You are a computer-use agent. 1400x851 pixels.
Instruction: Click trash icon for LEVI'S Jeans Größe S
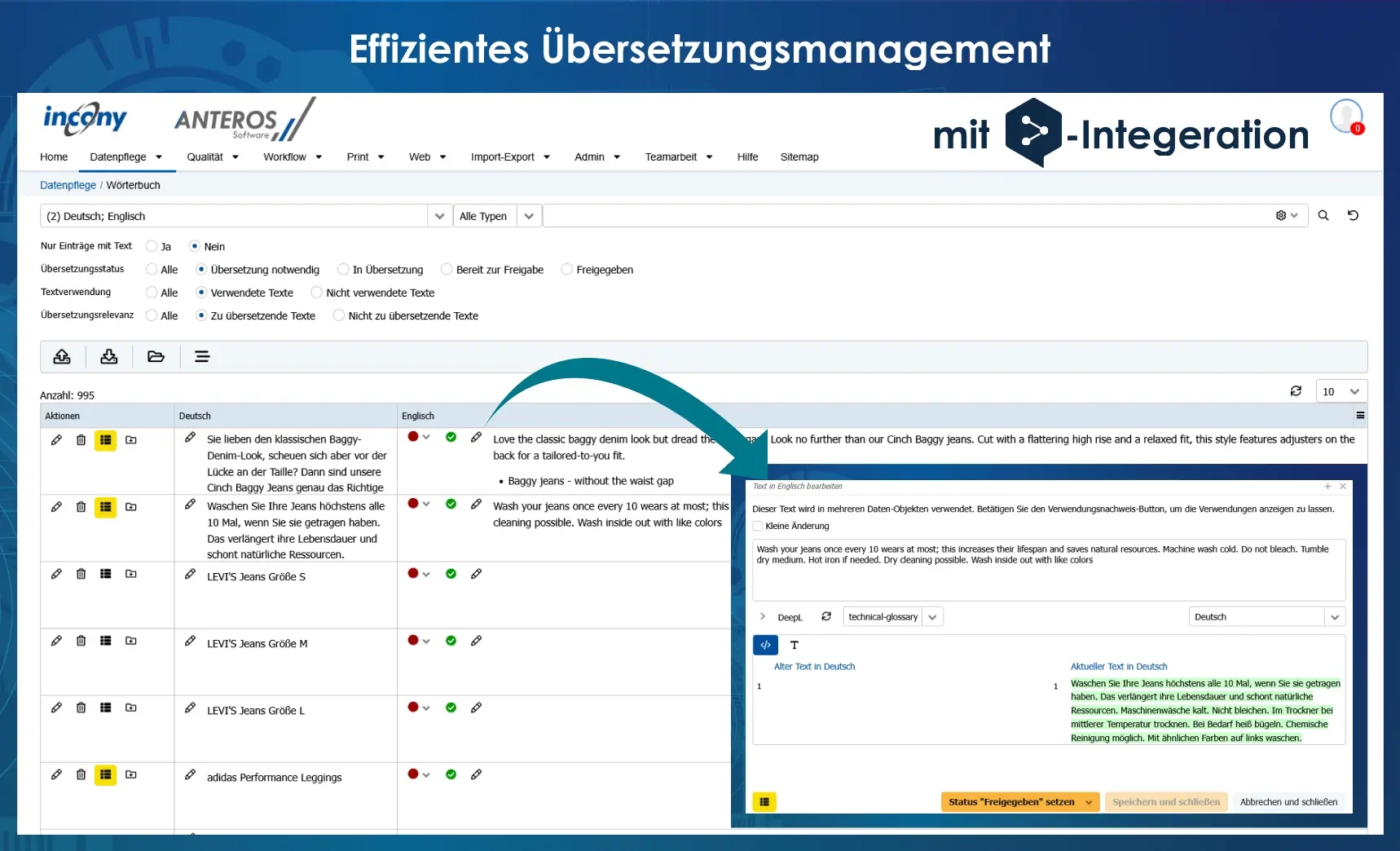[81, 574]
